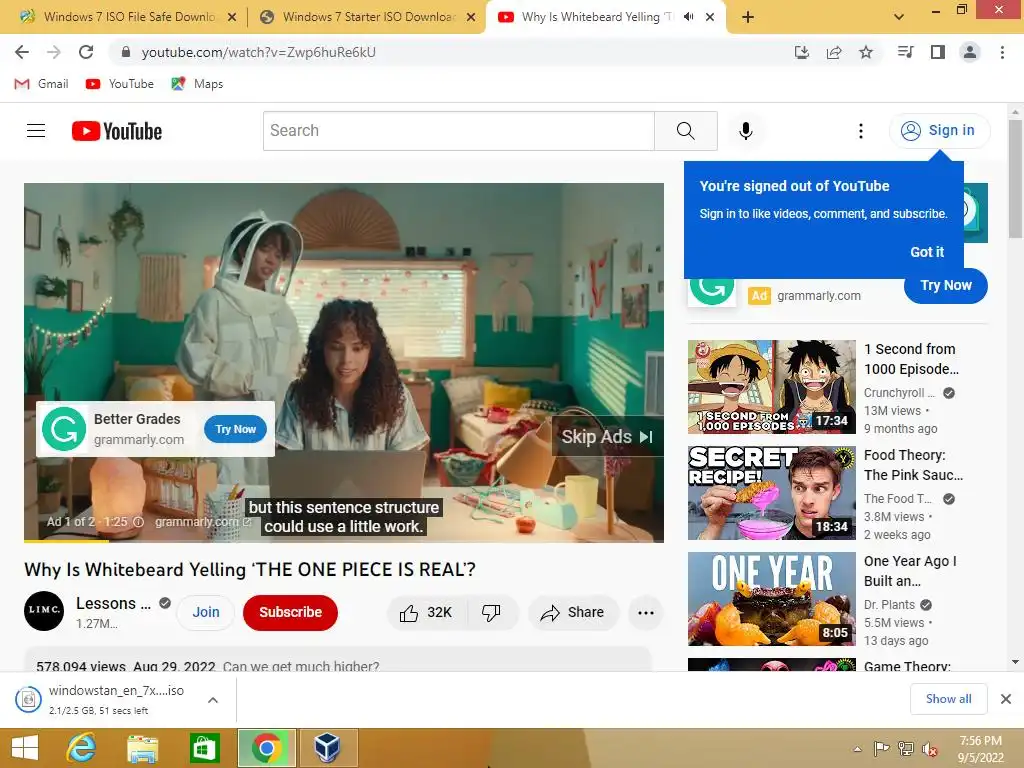Expand the download item options chevron
Viewport: 1024px width, 768px height.
[x=213, y=700]
